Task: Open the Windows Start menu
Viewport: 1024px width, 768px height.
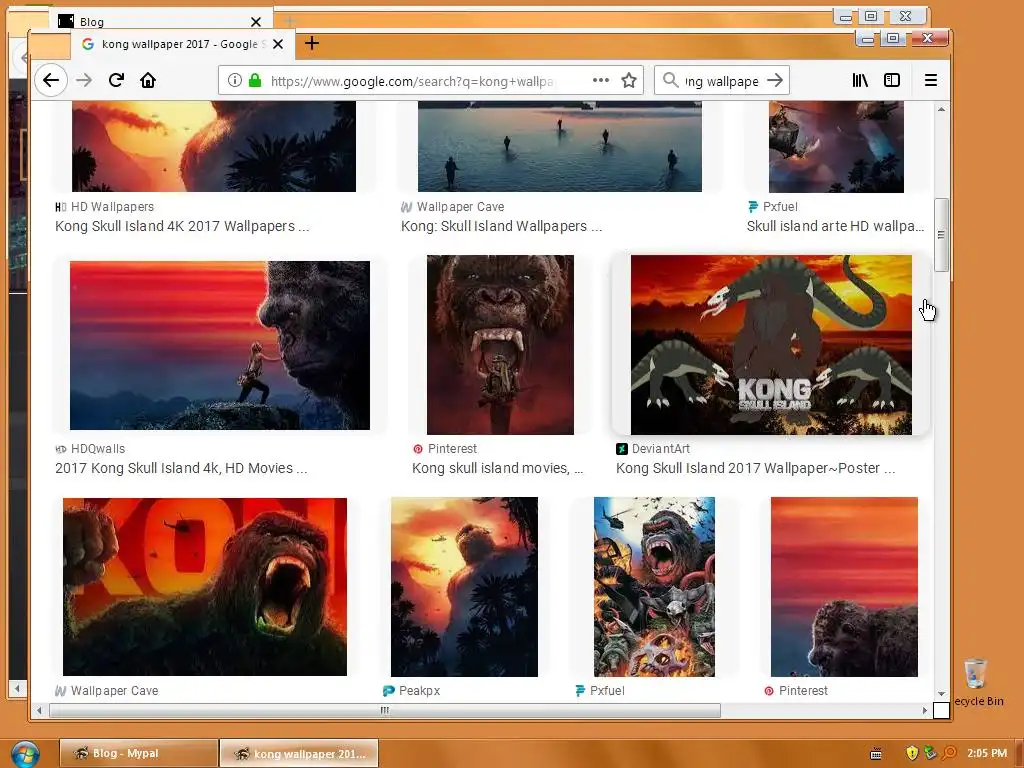Action: point(25,754)
